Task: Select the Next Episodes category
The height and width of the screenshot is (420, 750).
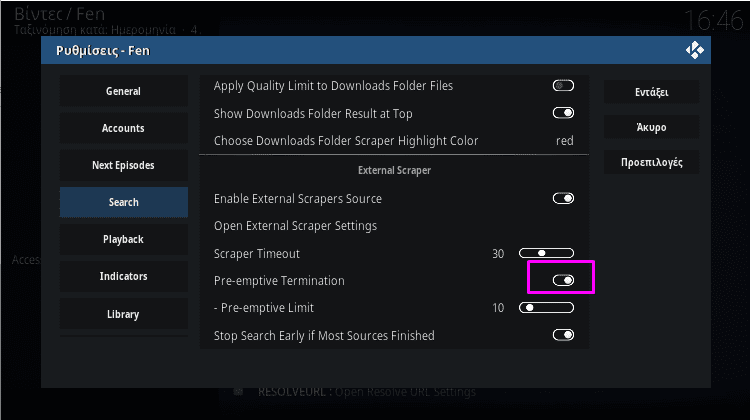Action: 123,165
